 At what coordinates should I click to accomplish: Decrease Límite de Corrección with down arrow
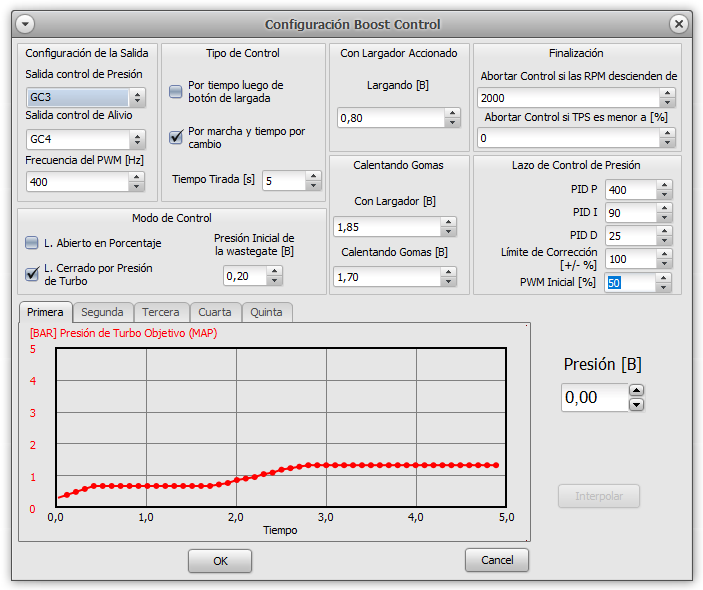(x=664, y=264)
